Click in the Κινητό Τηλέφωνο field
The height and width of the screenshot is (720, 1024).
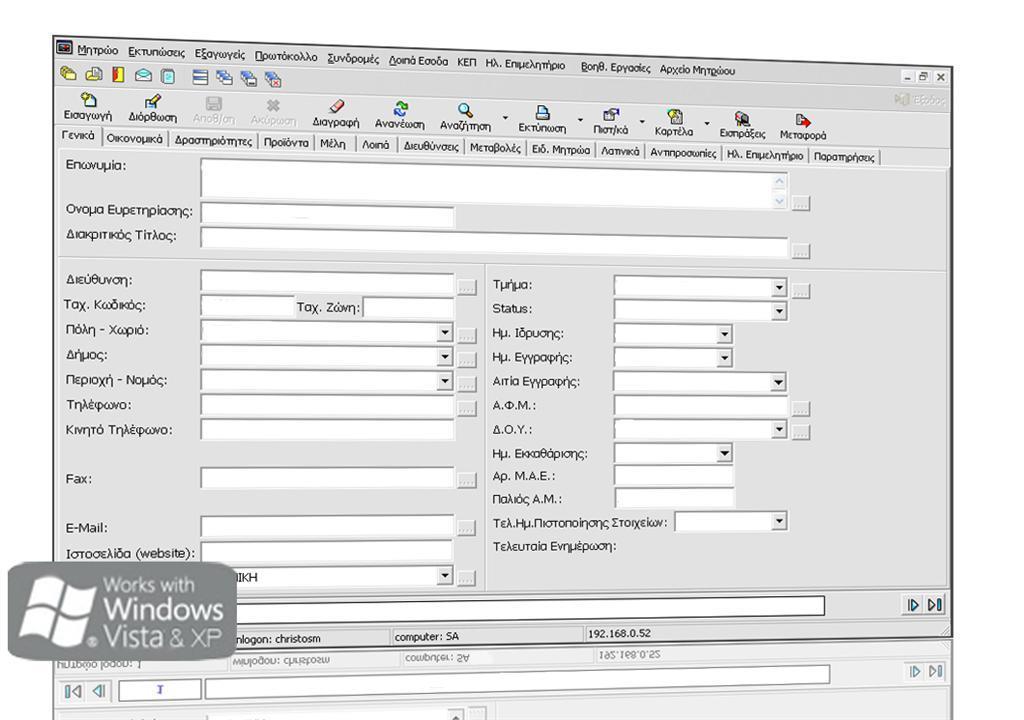327,430
